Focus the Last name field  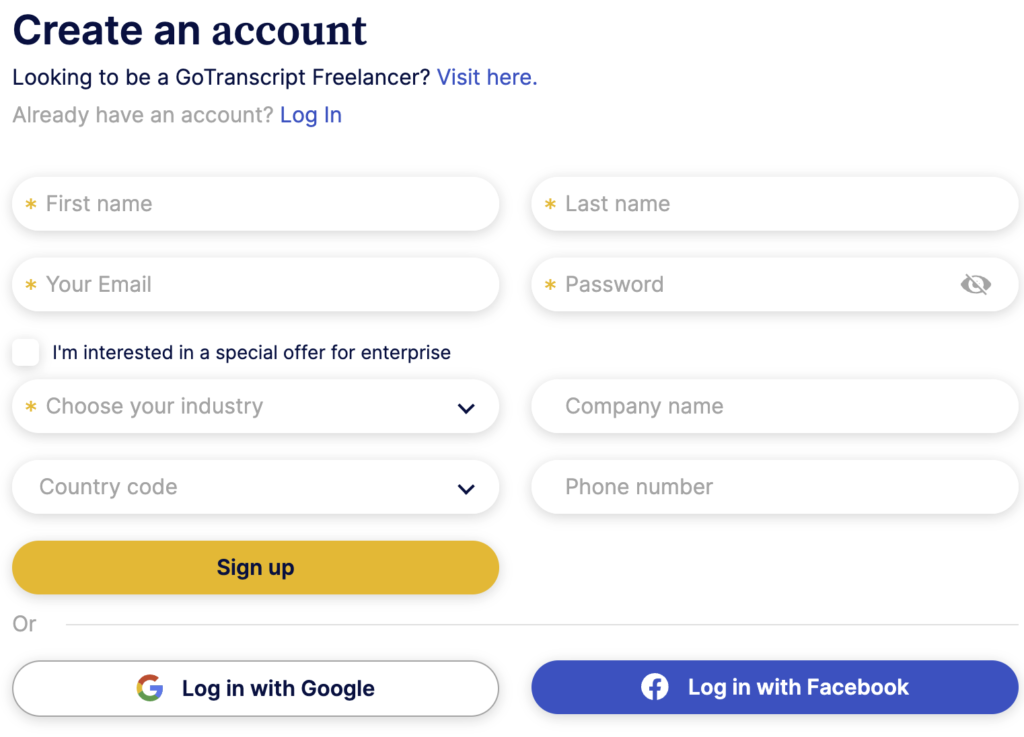click(x=775, y=204)
